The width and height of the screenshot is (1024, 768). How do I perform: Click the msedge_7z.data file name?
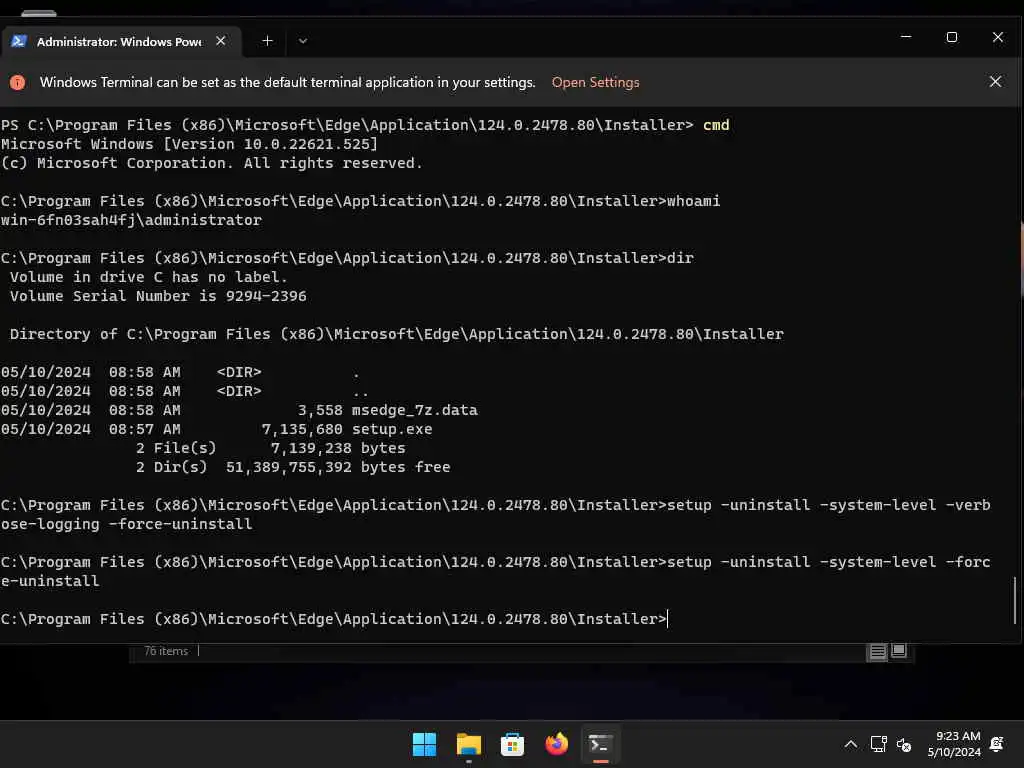pos(415,410)
